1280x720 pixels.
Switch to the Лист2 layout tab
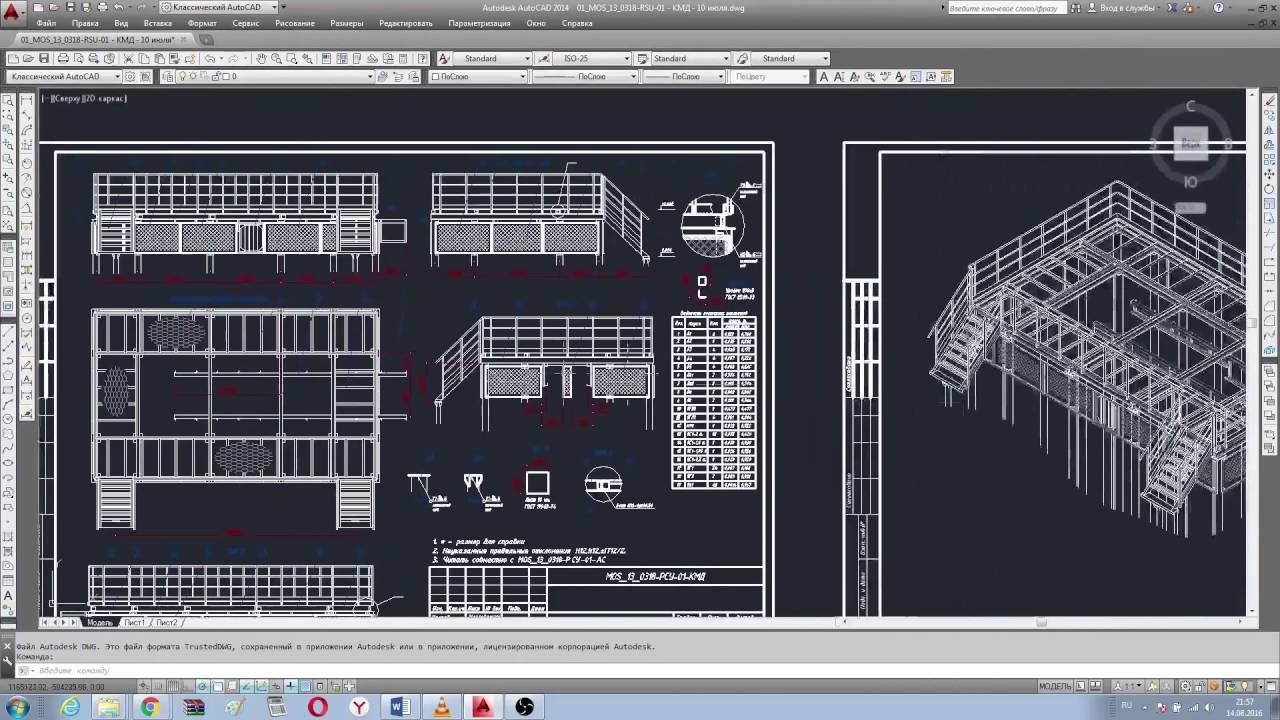tap(167, 623)
